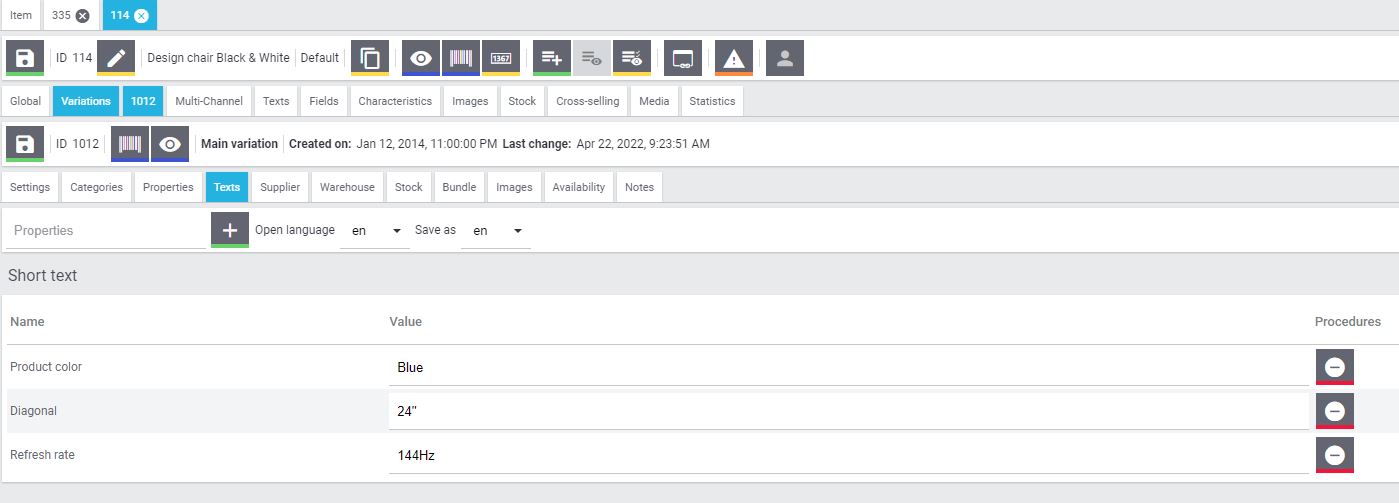Select the variation-level Texts tab

click(x=227, y=187)
